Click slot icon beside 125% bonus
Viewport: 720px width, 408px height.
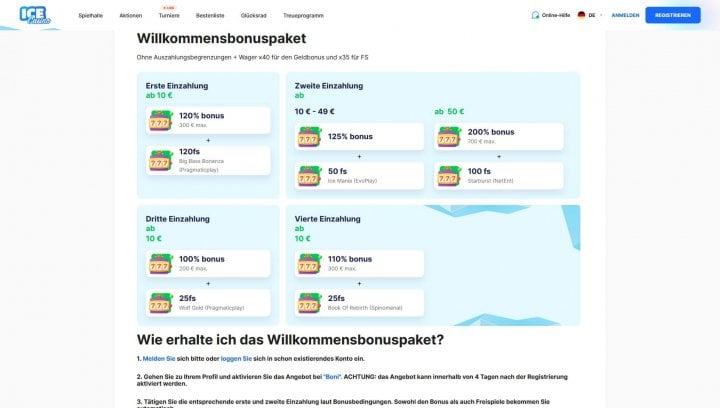309,136
